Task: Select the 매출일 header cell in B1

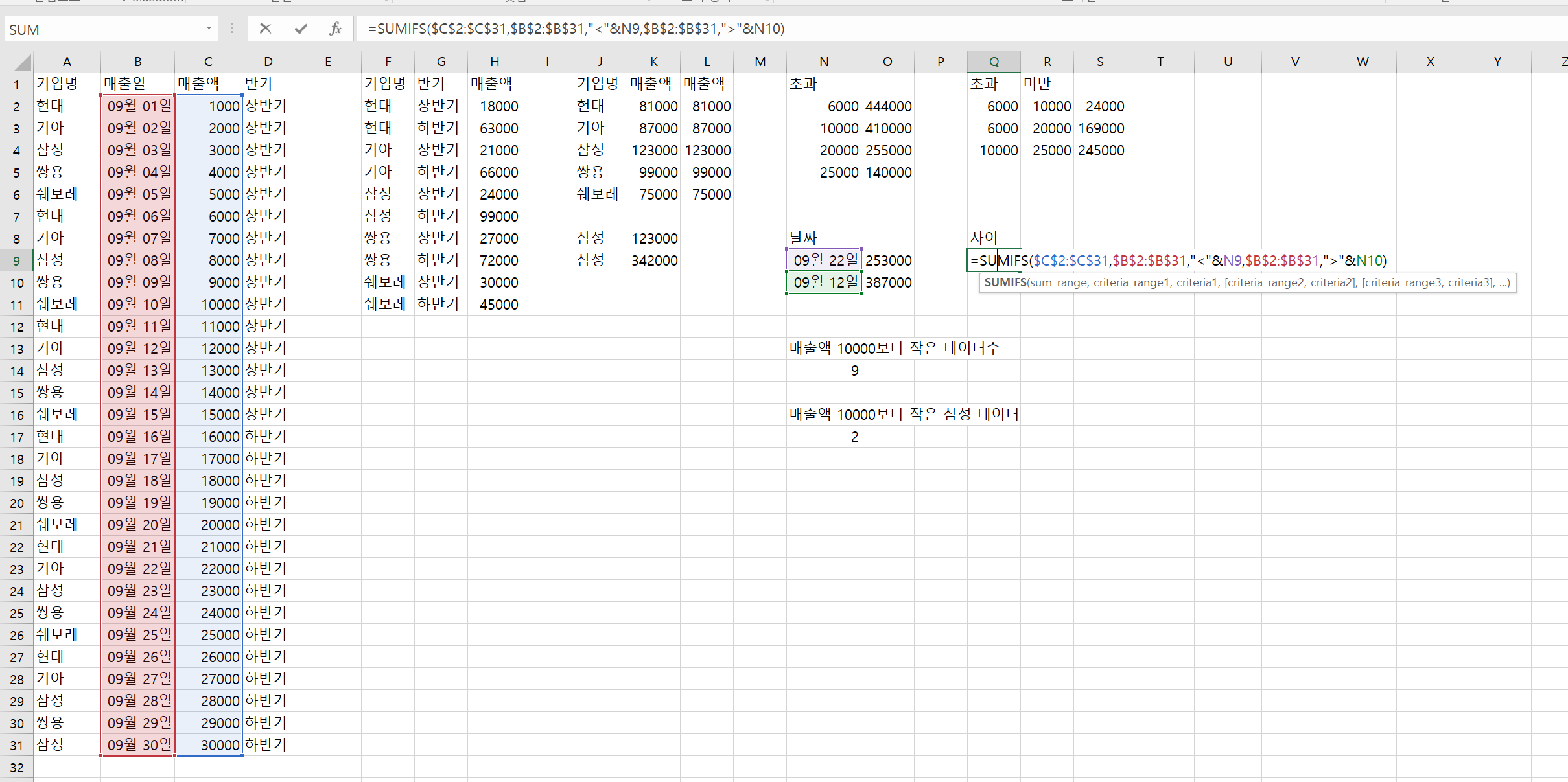Action: 137,84
